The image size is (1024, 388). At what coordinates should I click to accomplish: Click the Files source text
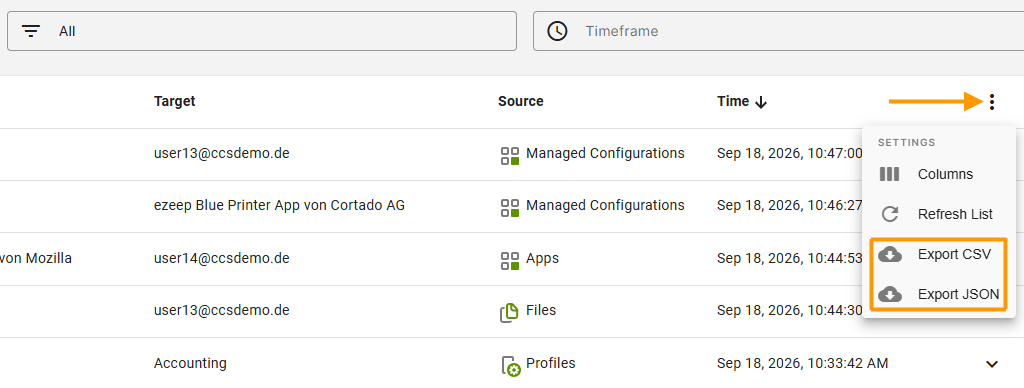click(541, 310)
